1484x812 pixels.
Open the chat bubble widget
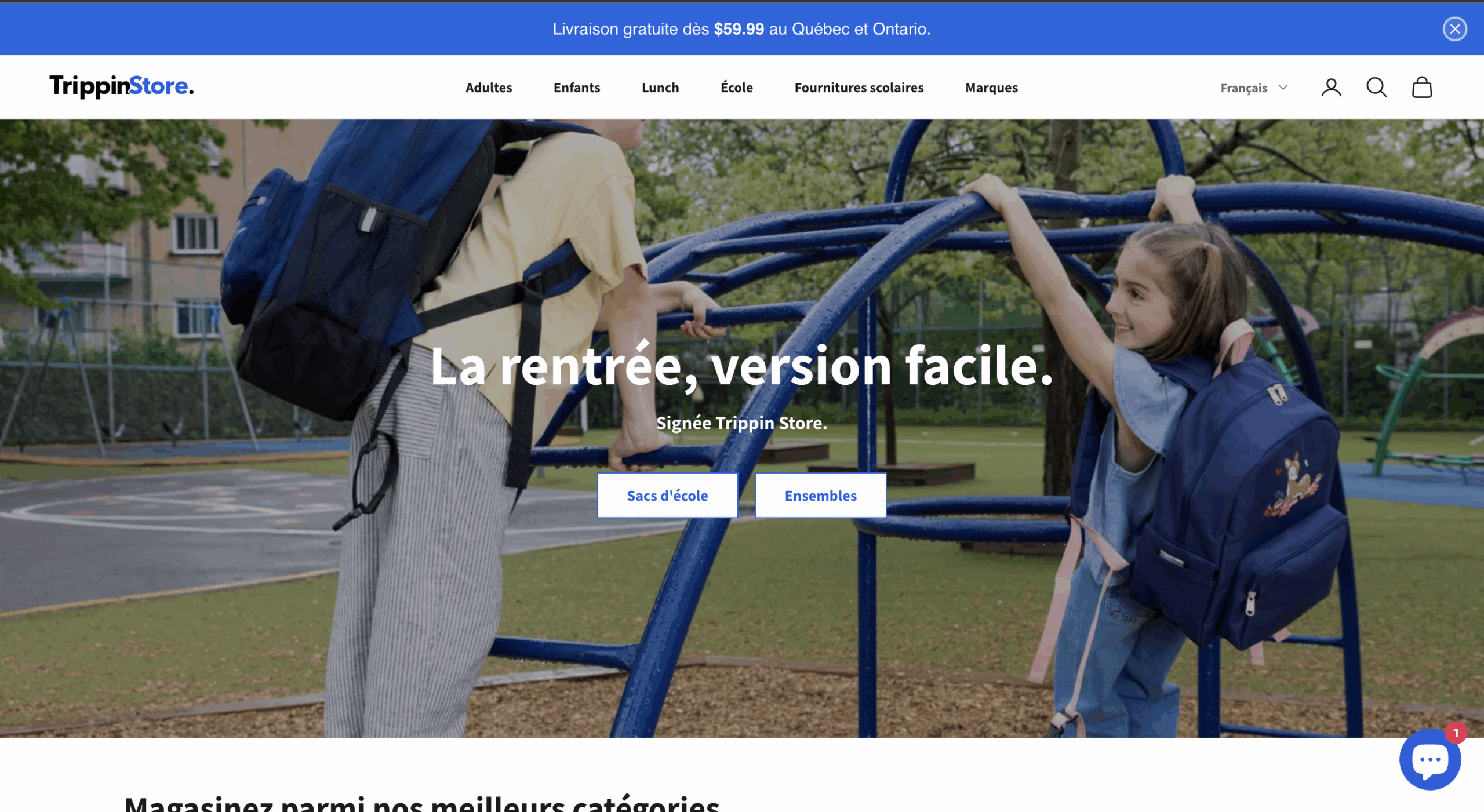tap(1430, 759)
